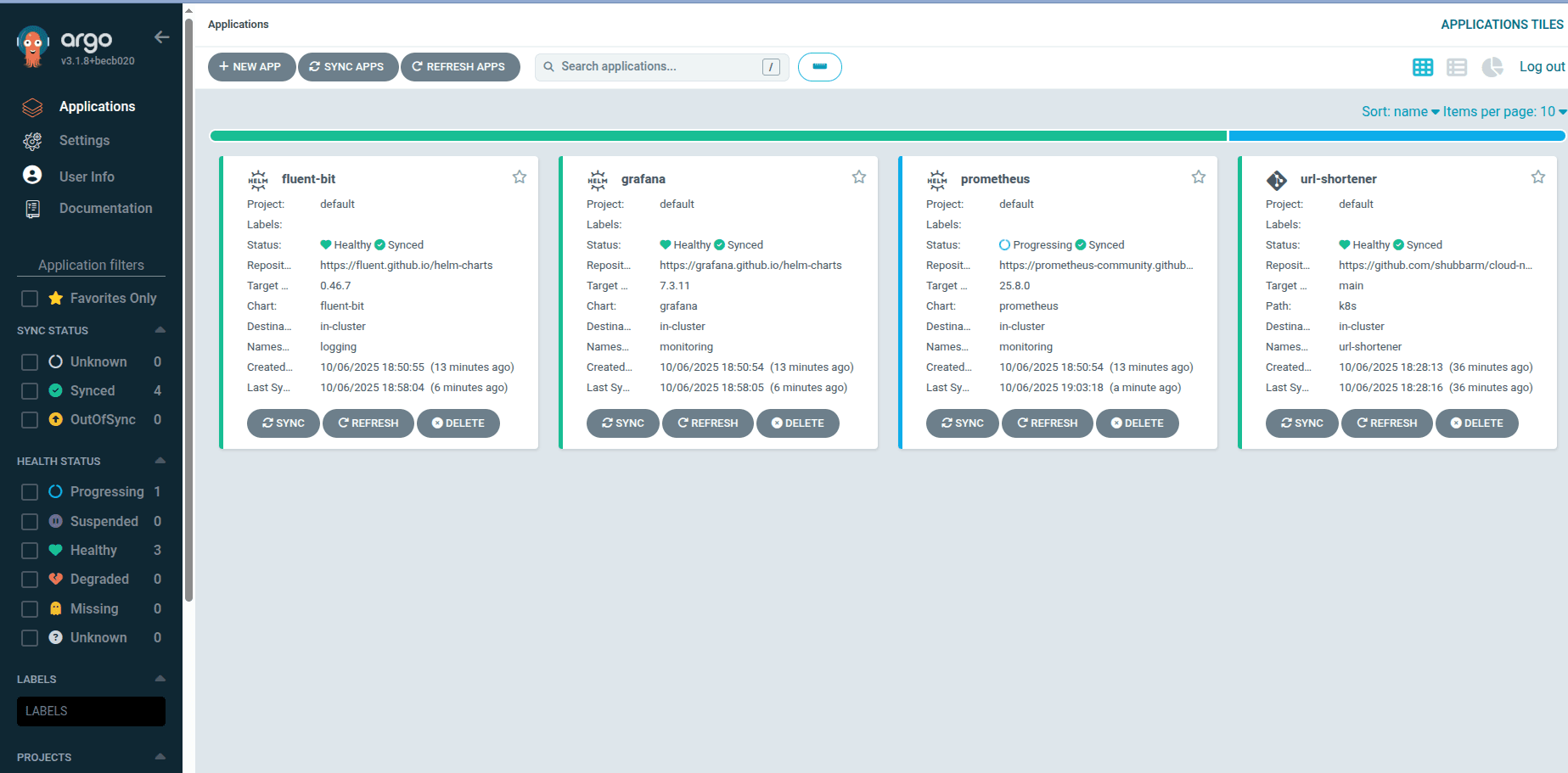This screenshot has width=1568, height=773.
Task: Check the OutOfSync filter checkbox
Action: coord(30,420)
